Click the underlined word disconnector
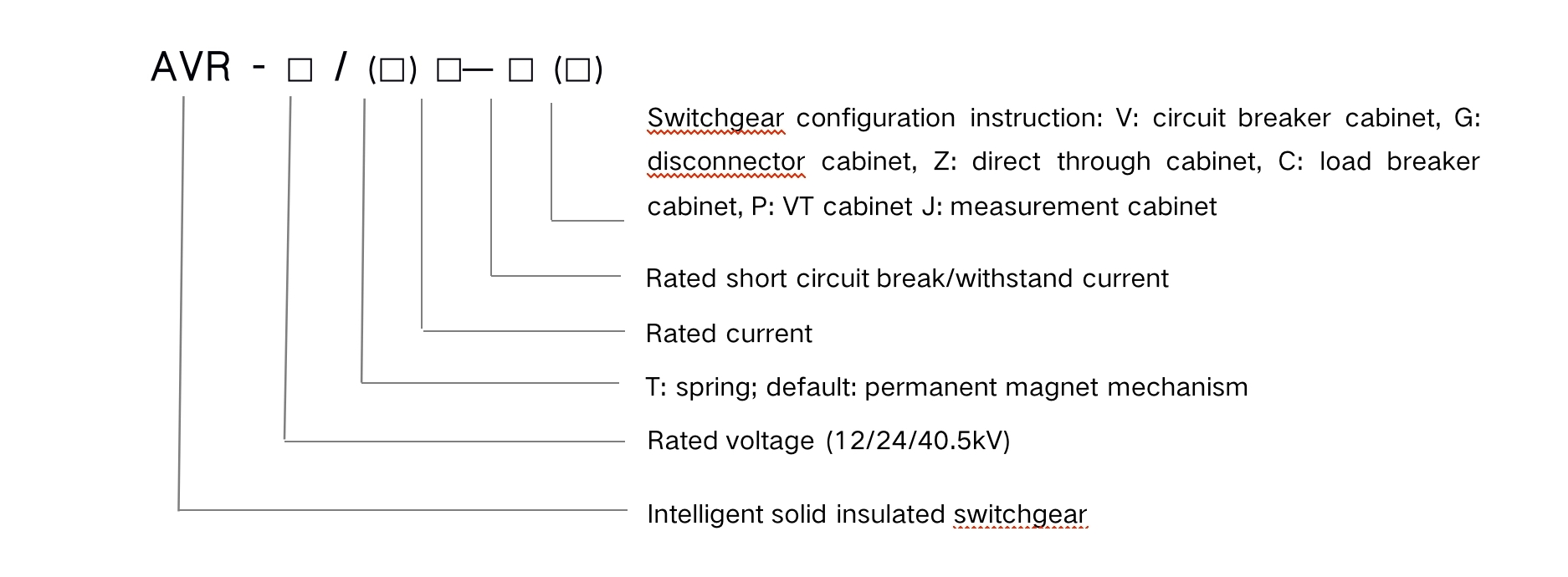The height and width of the screenshot is (577, 1568). [725, 161]
